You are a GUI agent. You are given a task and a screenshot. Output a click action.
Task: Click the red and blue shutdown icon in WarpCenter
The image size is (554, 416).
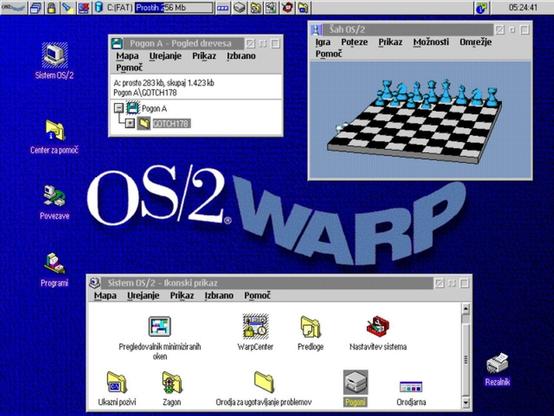tap(84, 8)
